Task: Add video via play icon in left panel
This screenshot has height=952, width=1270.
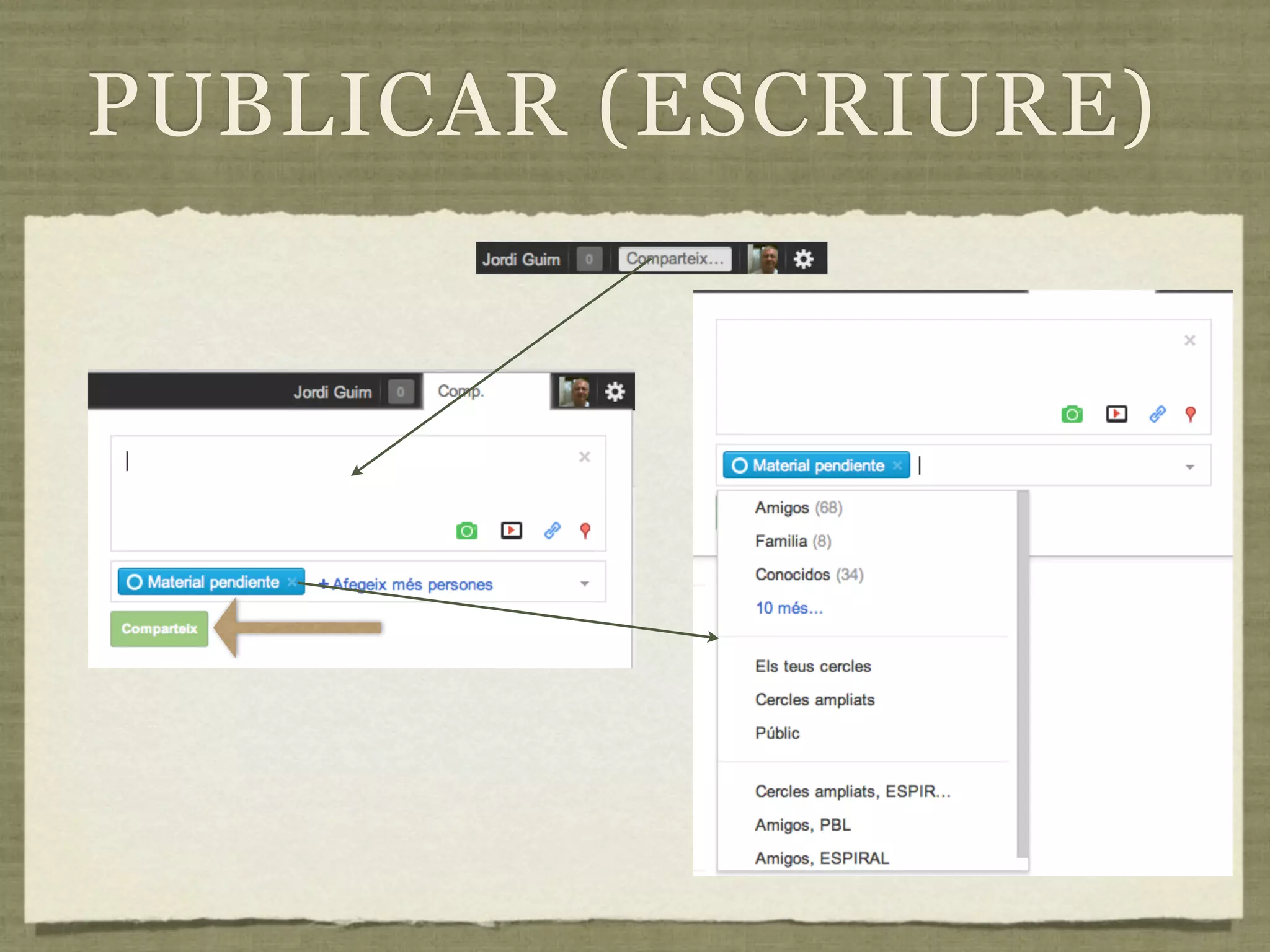Action: [x=511, y=531]
